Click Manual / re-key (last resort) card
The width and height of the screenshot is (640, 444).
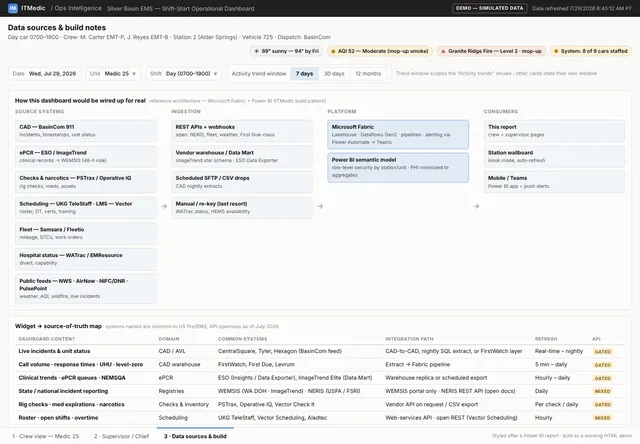(x=242, y=207)
